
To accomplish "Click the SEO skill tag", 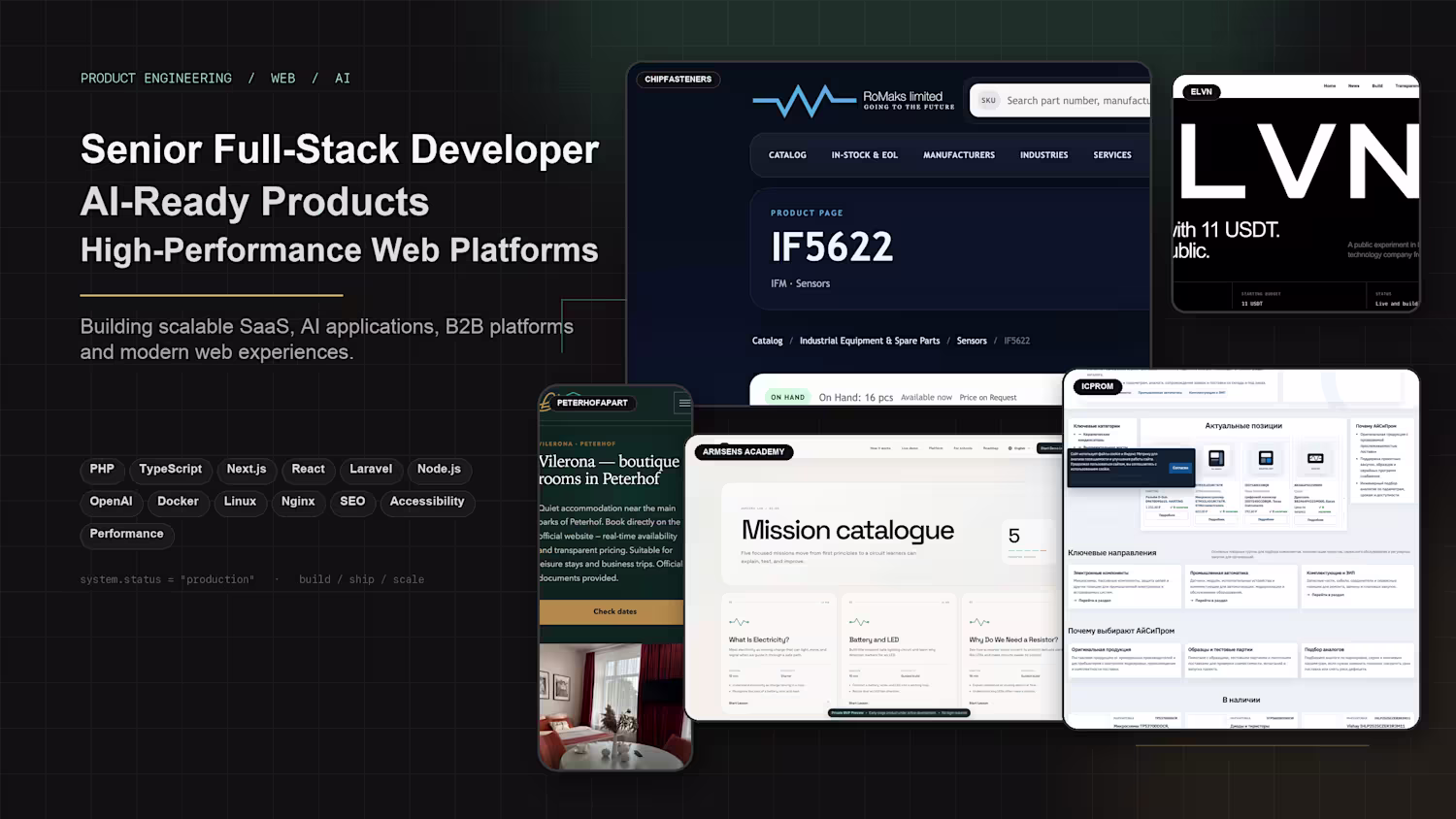I will [352, 502].
